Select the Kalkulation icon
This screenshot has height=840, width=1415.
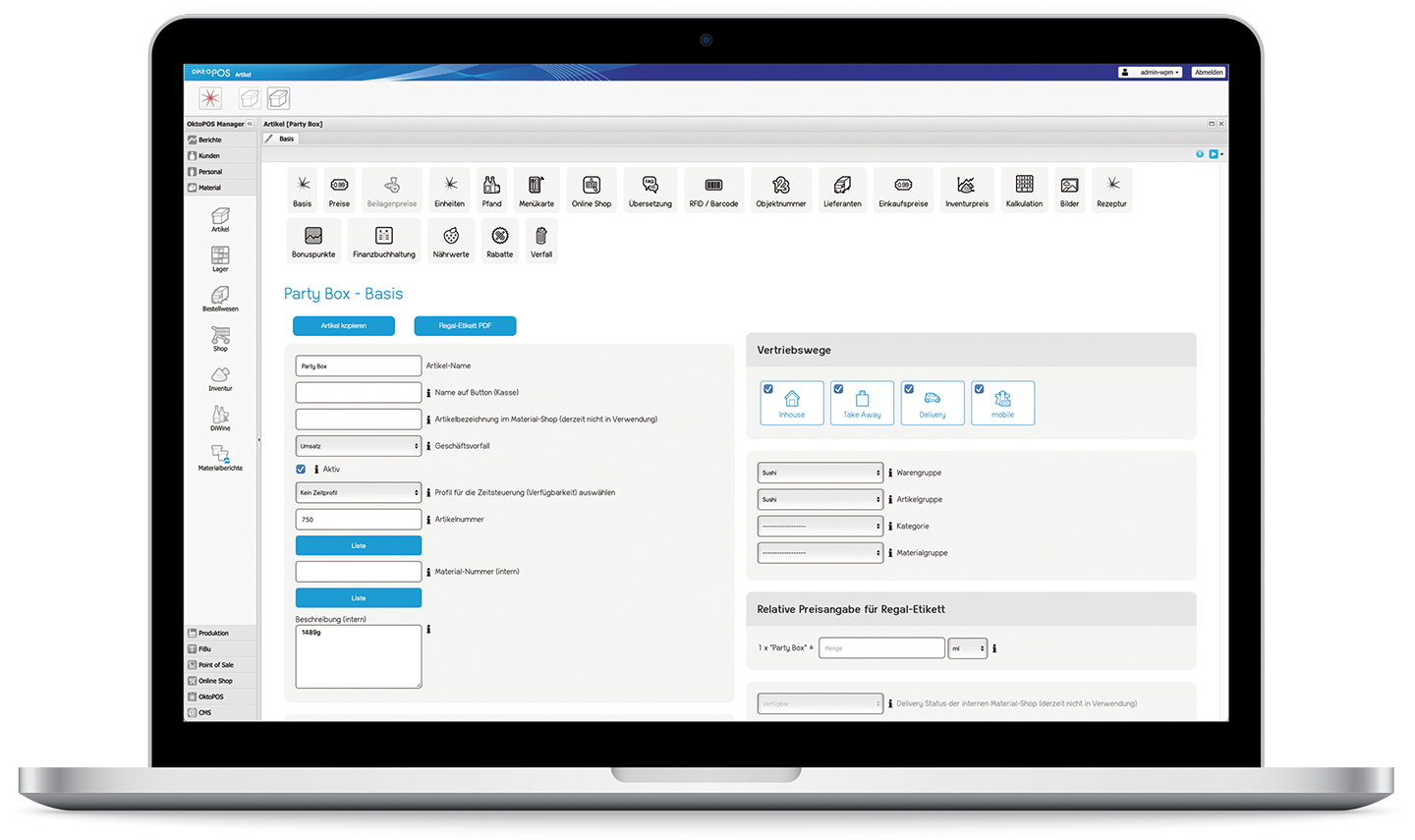1024,190
